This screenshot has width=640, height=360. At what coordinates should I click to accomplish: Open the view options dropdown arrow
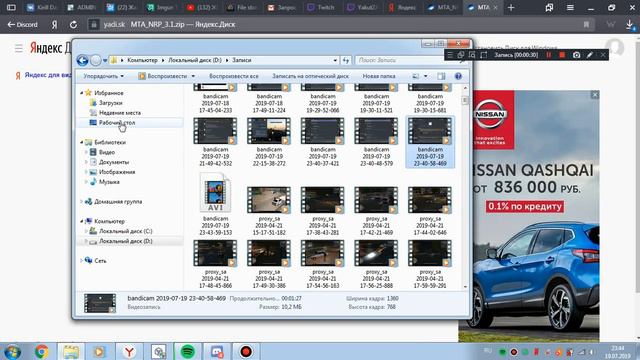point(425,76)
